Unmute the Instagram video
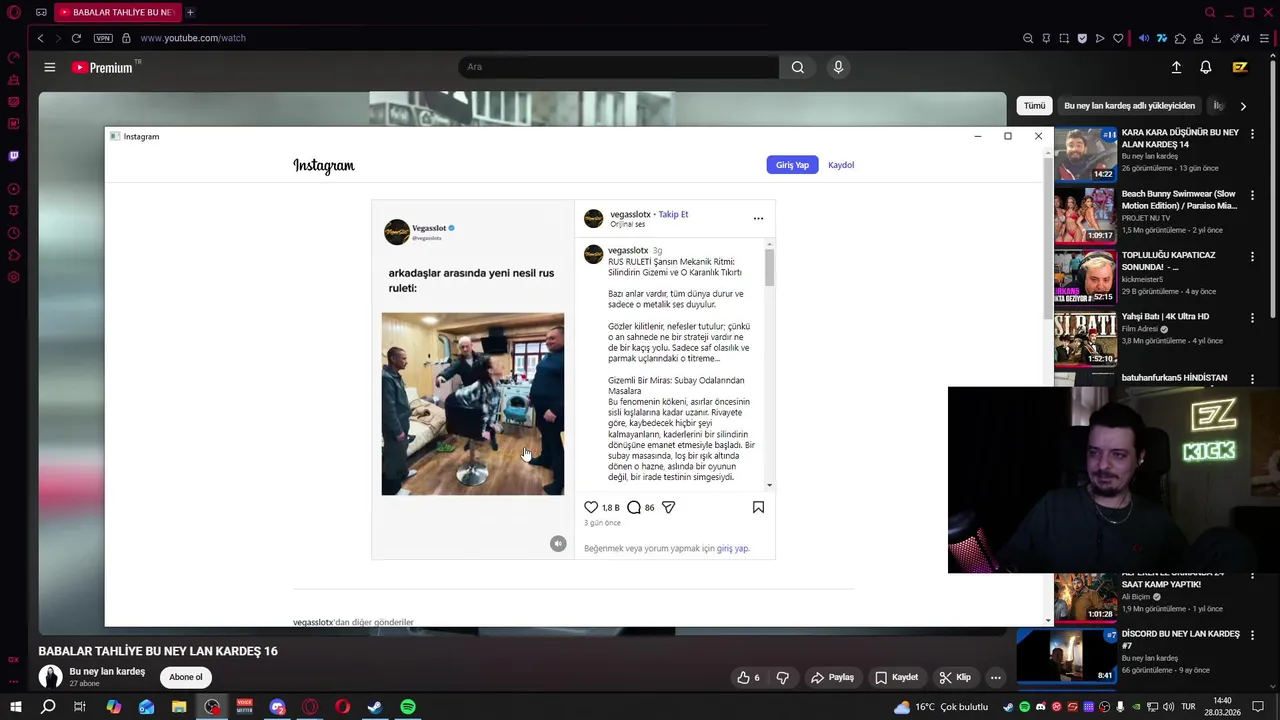 (x=558, y=543)
